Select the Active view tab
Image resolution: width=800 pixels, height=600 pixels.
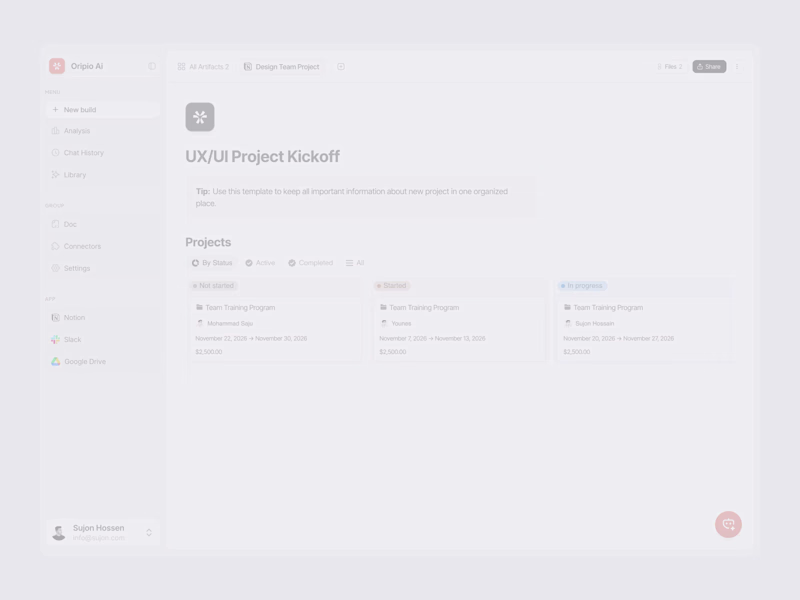[260, 263]
